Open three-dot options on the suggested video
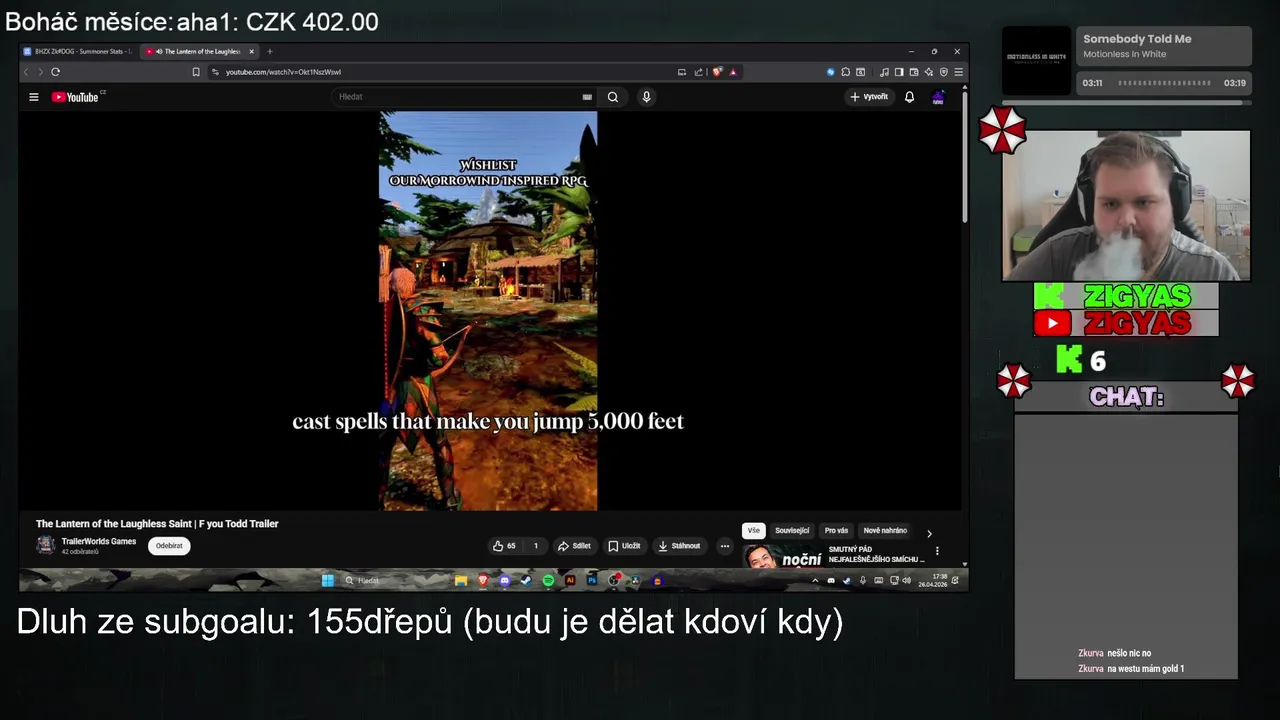Screen dimensions: 1280x720 tap(937, 551)
